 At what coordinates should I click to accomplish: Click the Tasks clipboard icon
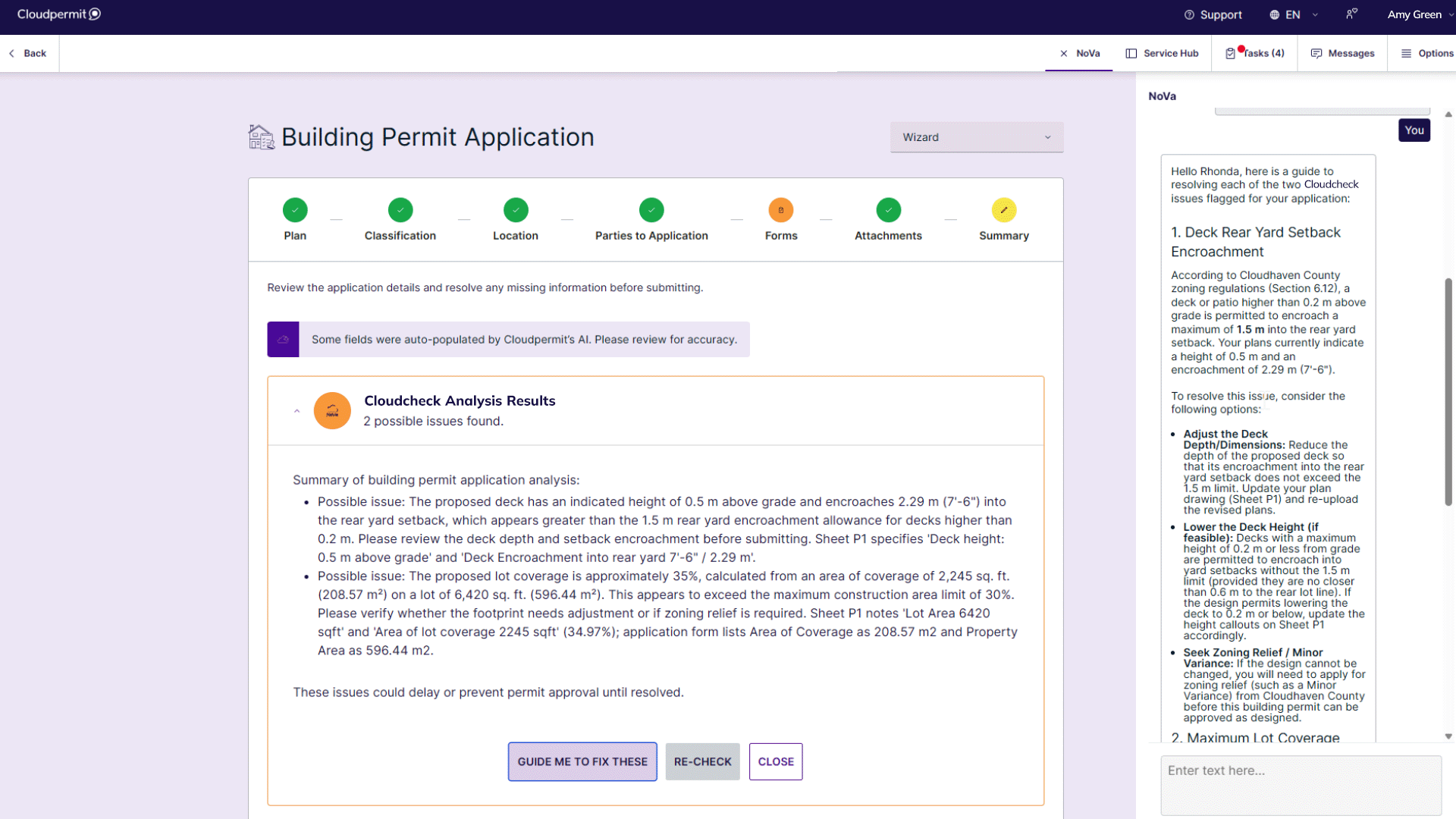pyautogui.click(x=1230, y=53)
